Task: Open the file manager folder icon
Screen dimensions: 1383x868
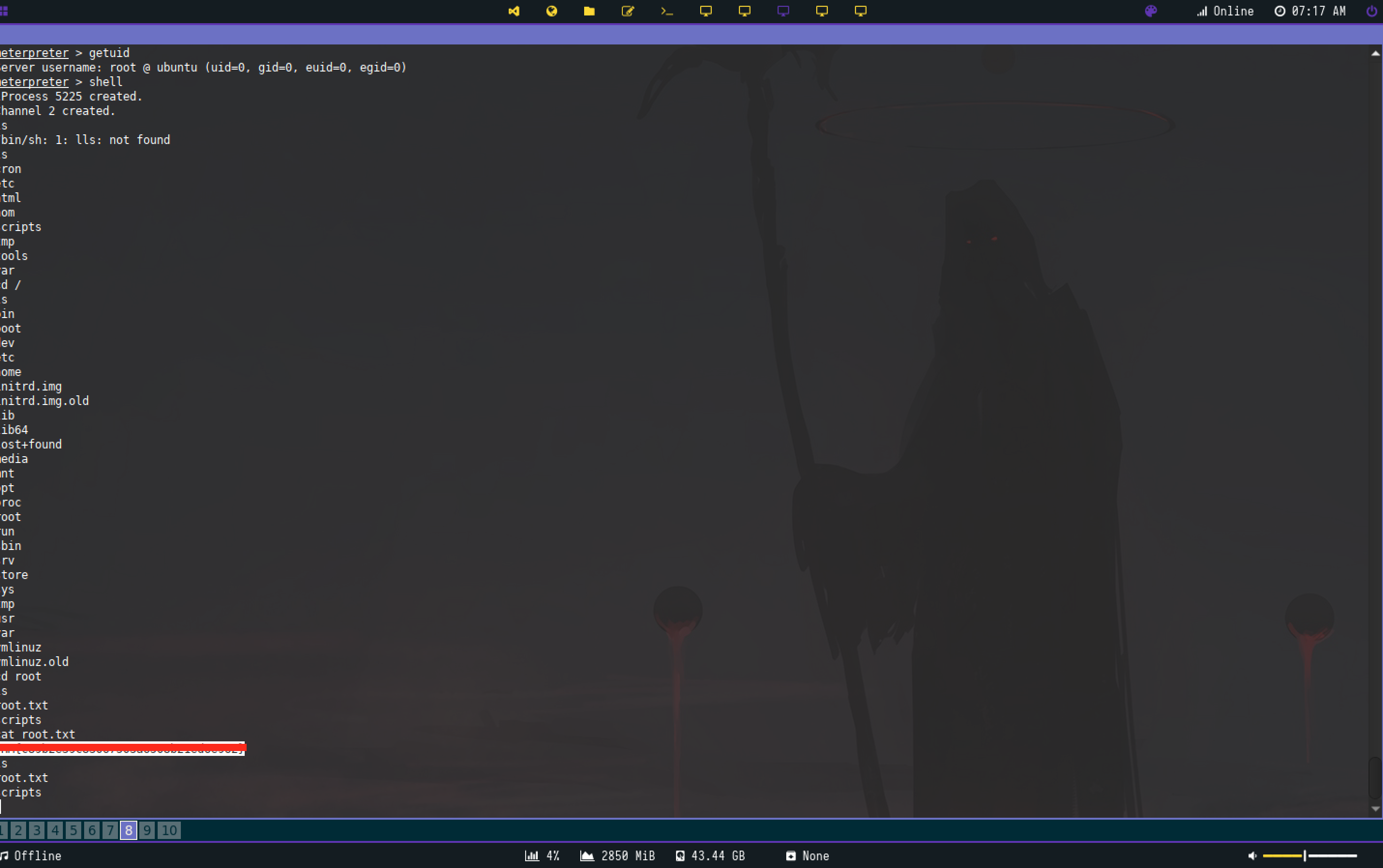Action: pyautogui.click(x=589, y=11)
